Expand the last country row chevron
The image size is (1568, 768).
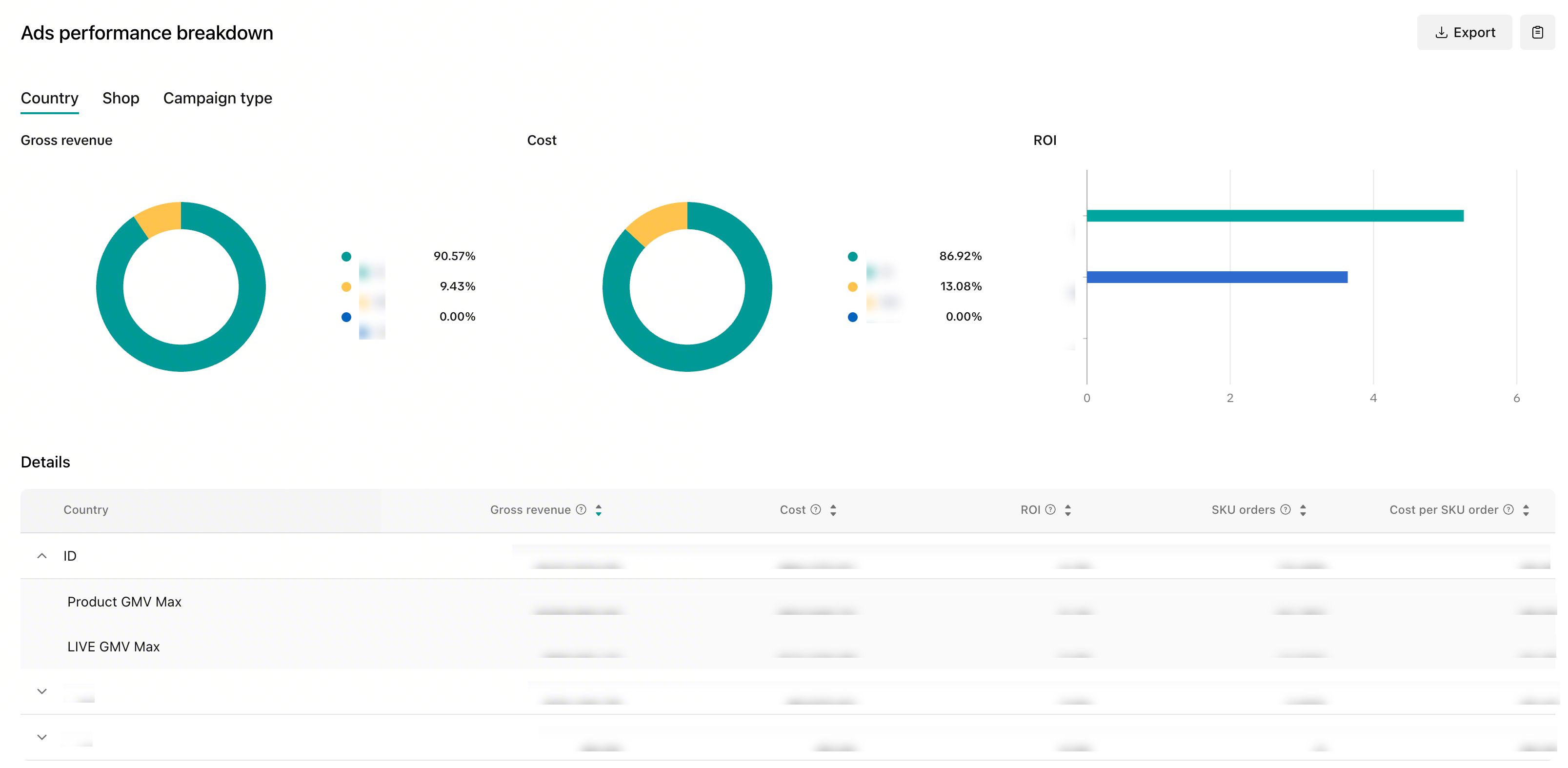(42, 737)
